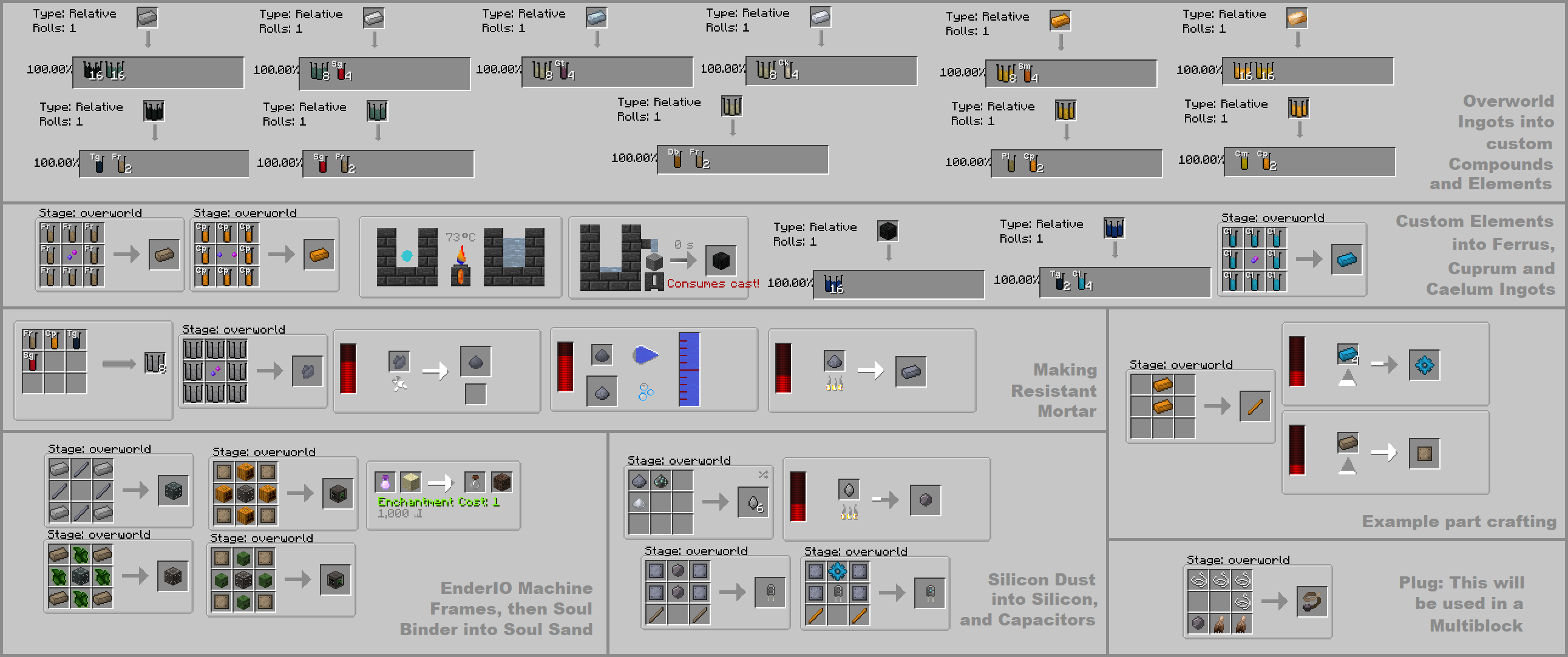The width and height of the screenshot is (1568, 657).
Task: Click the 'Consumes cast!' warning text
Action: click(x=713, y=283)
